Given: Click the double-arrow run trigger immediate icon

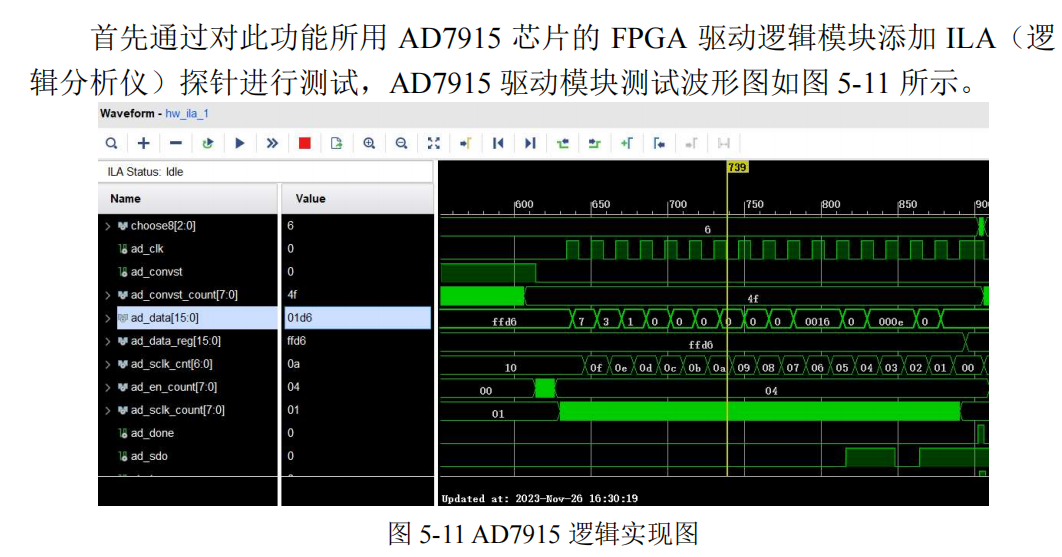Looking at the screenshot, I should pos(272,143).
